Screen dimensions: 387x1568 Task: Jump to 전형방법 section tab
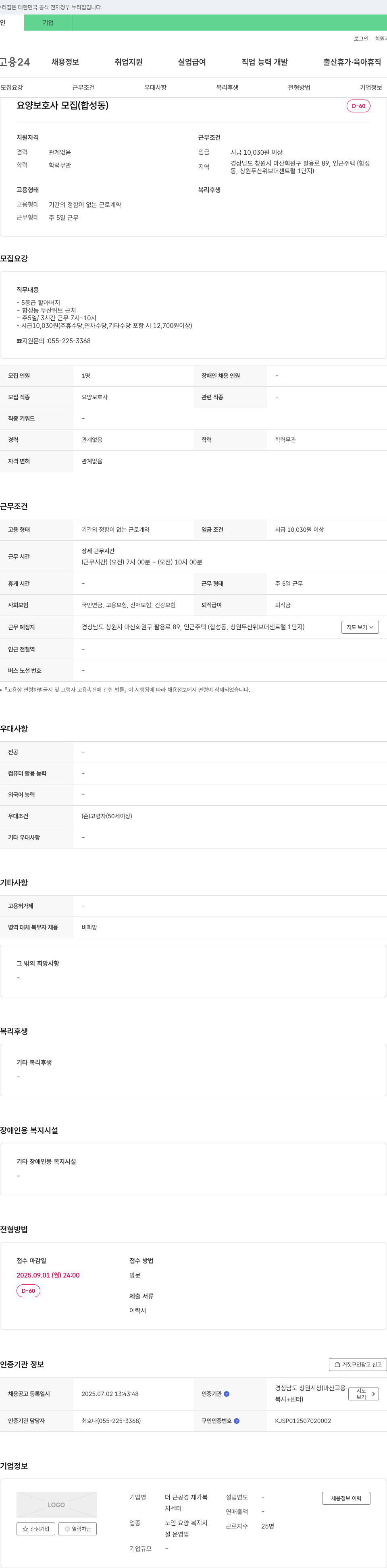pos(299,88)
